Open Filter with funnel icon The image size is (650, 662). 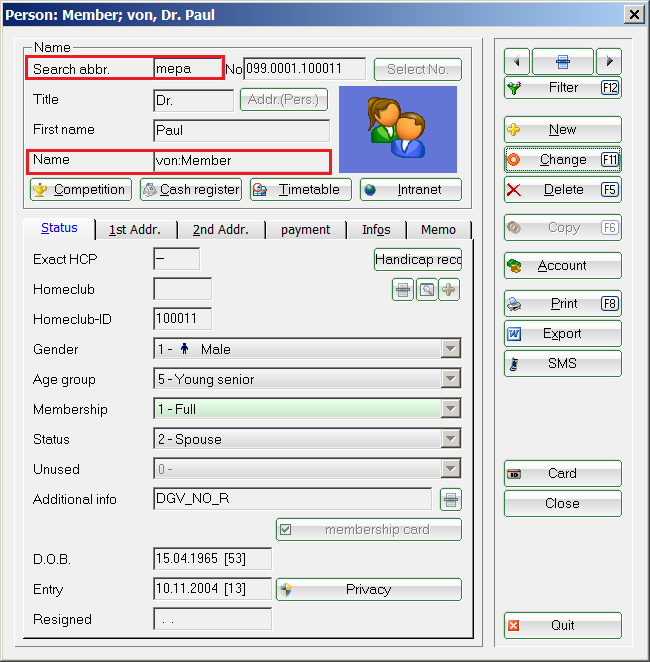click(x=563, y=88)
